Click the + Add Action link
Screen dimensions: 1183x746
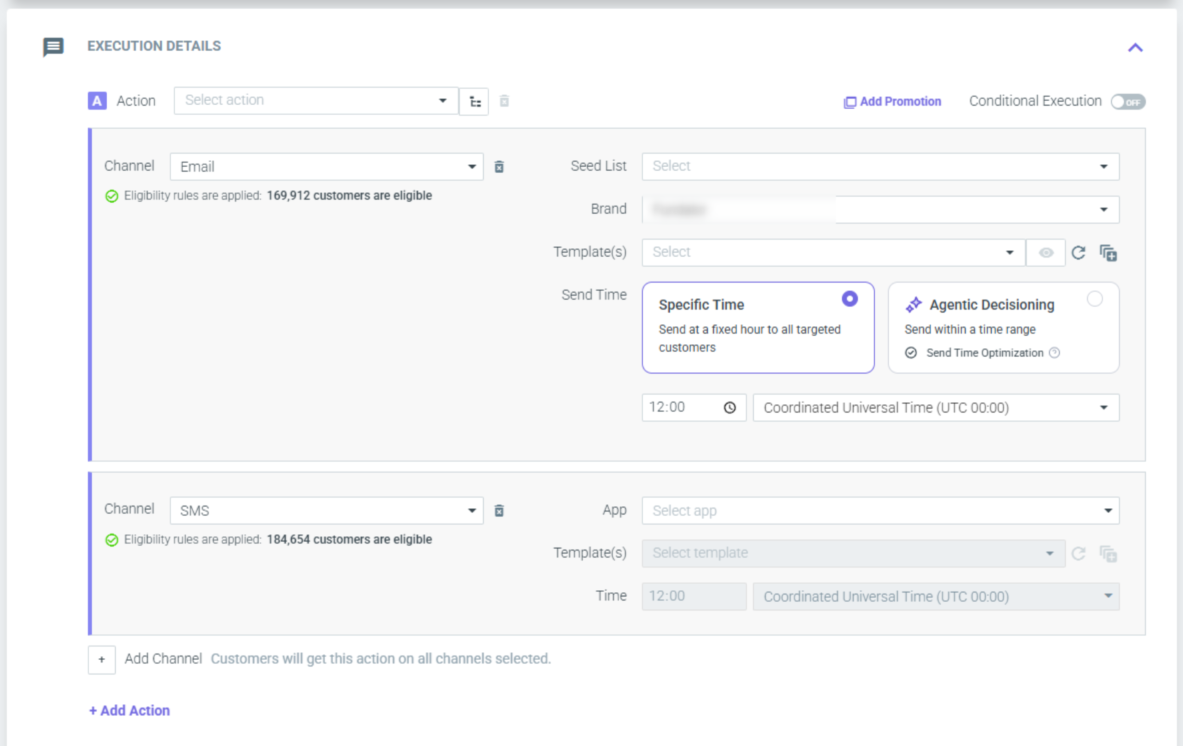[129, 711]
